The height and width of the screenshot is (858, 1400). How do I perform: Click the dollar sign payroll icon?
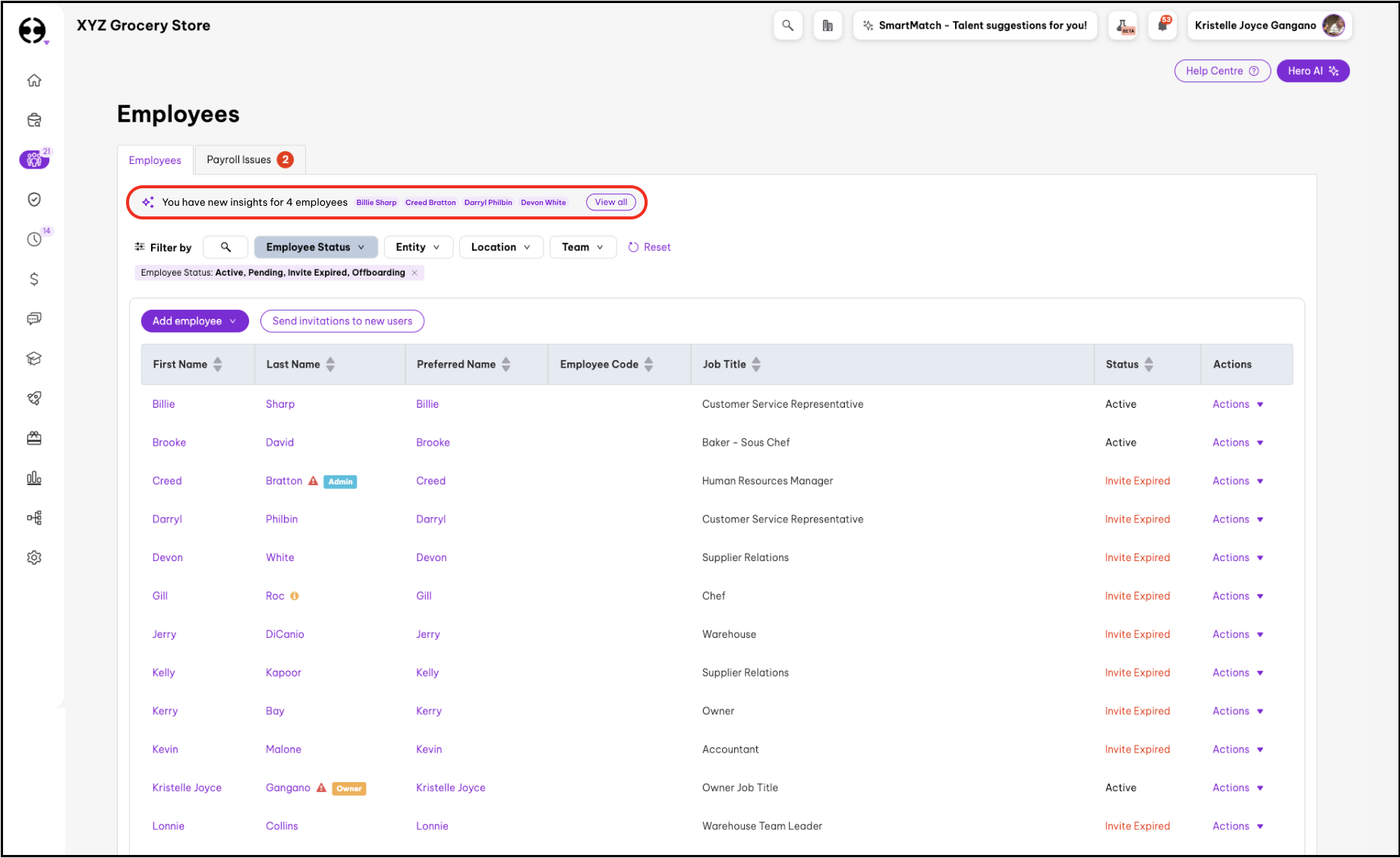pyautogui.click(x=34, y=279)
